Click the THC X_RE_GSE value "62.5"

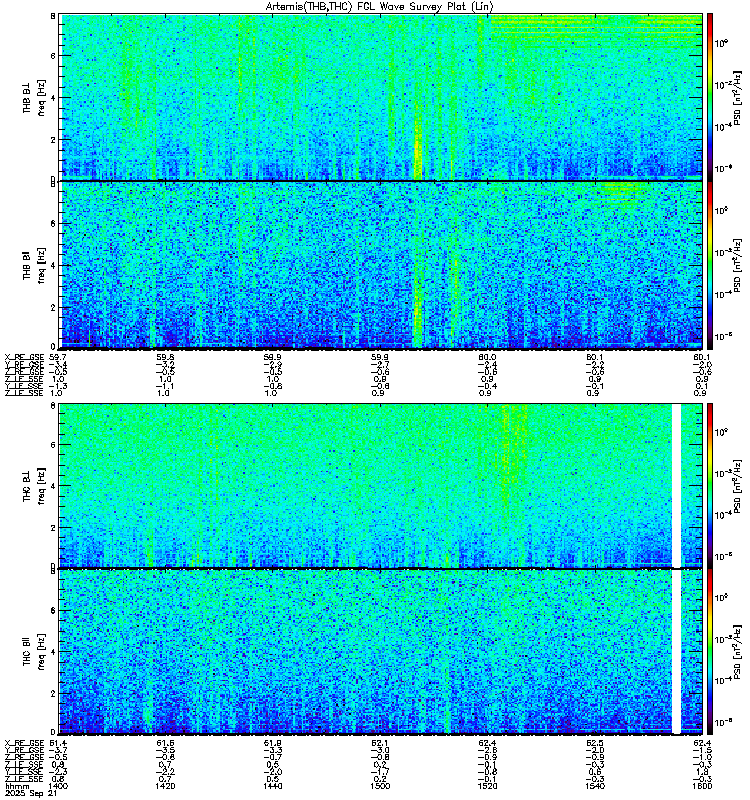click(595, 743)
